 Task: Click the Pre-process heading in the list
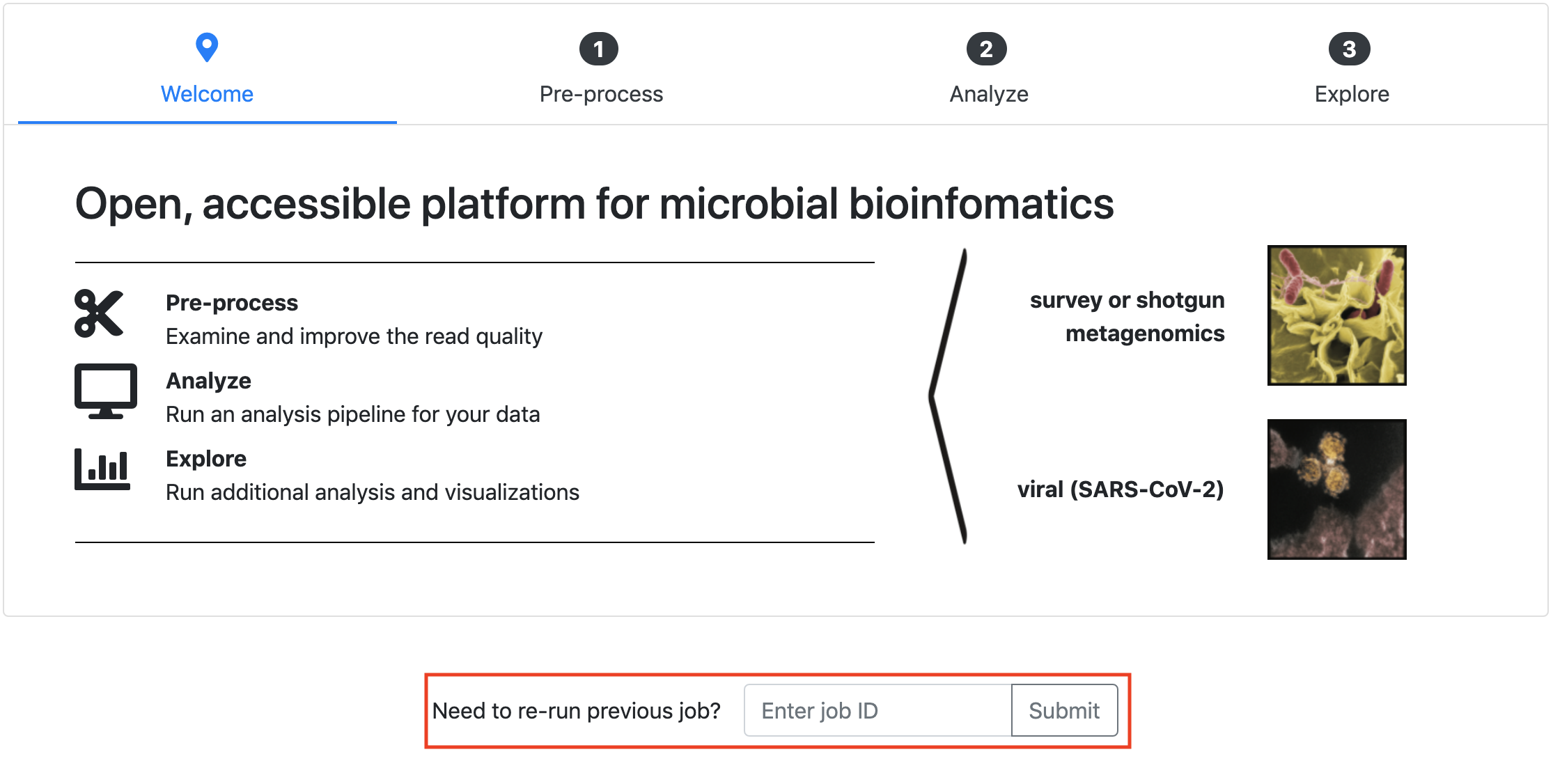click(x=232, y=303)
